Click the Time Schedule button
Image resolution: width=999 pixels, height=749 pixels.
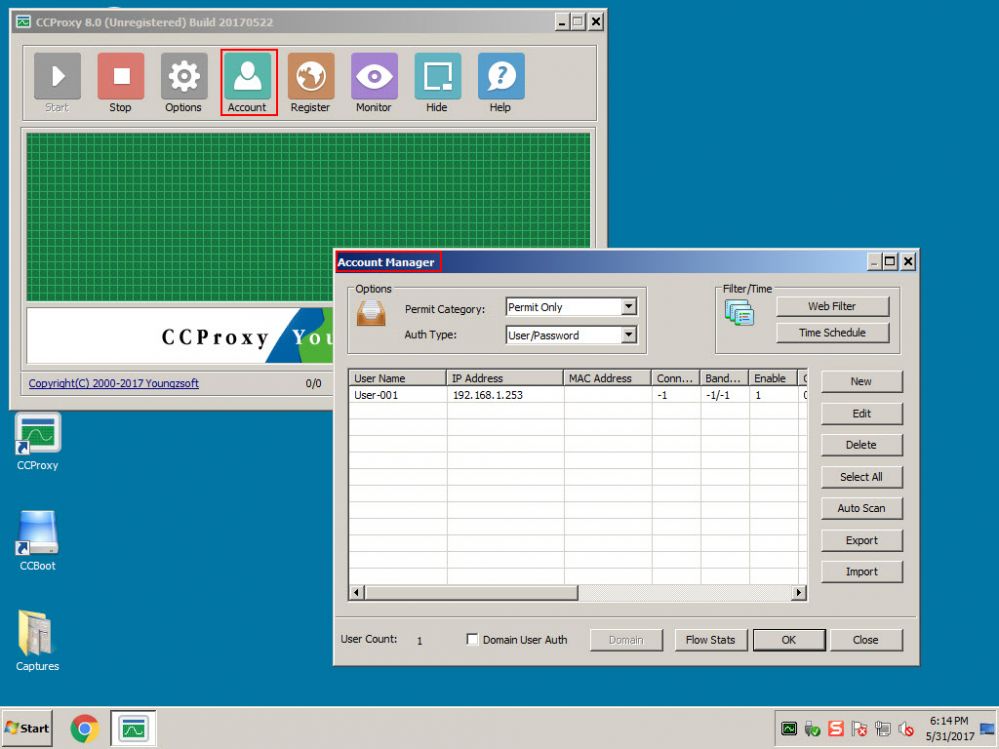click(832, 332)
